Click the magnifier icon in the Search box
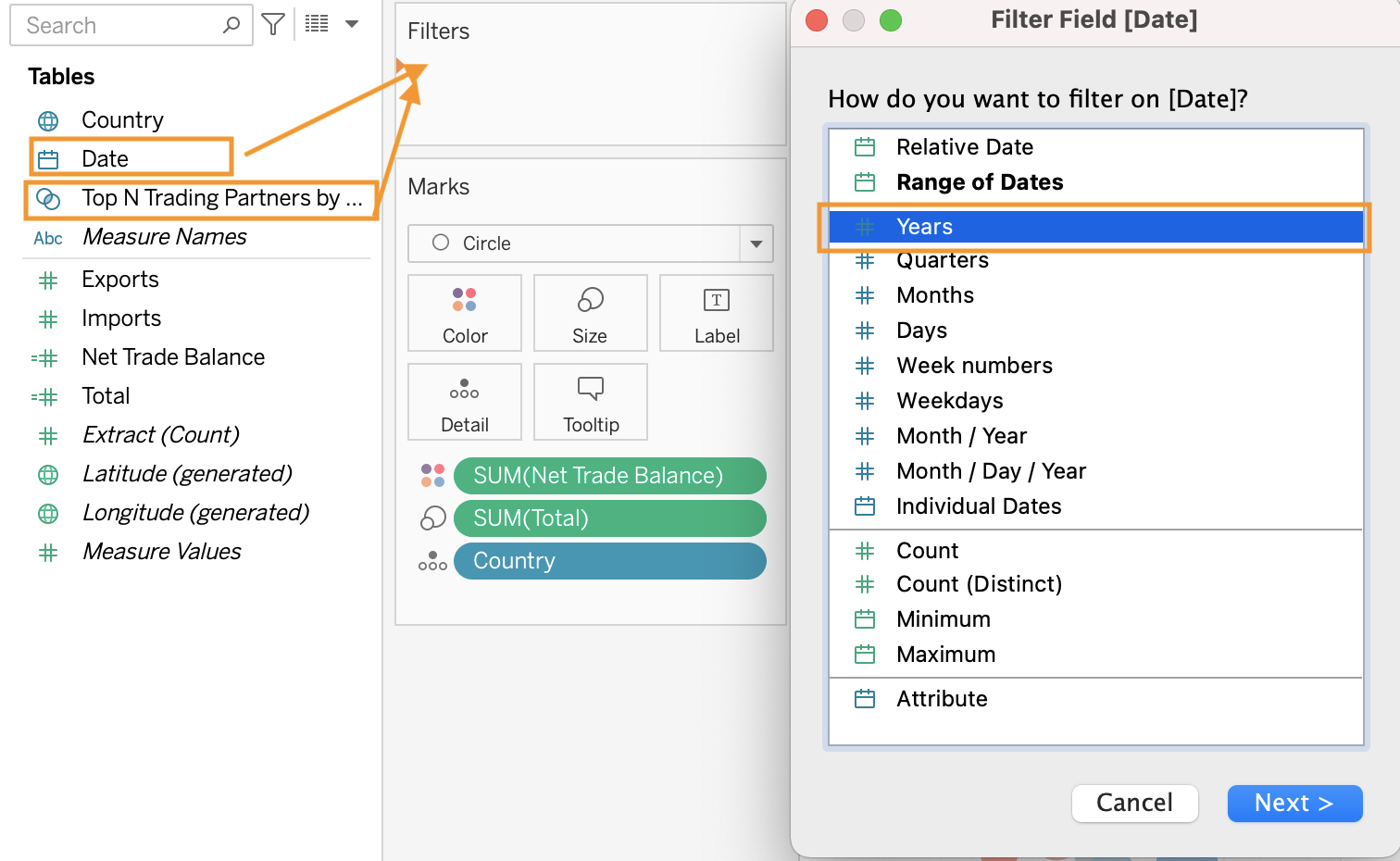The width and height of the screenshot is (1400, 861). [x=231, y=25]
